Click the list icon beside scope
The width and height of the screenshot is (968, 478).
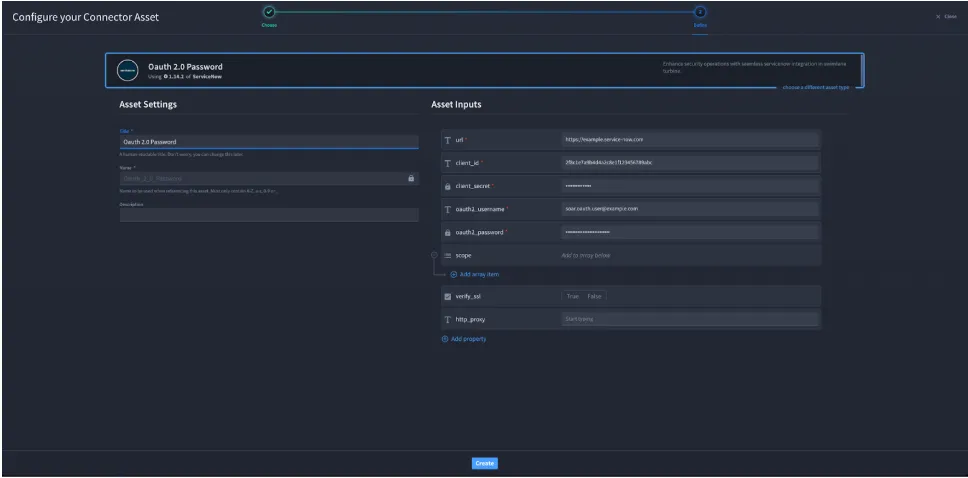pos(448,255)
